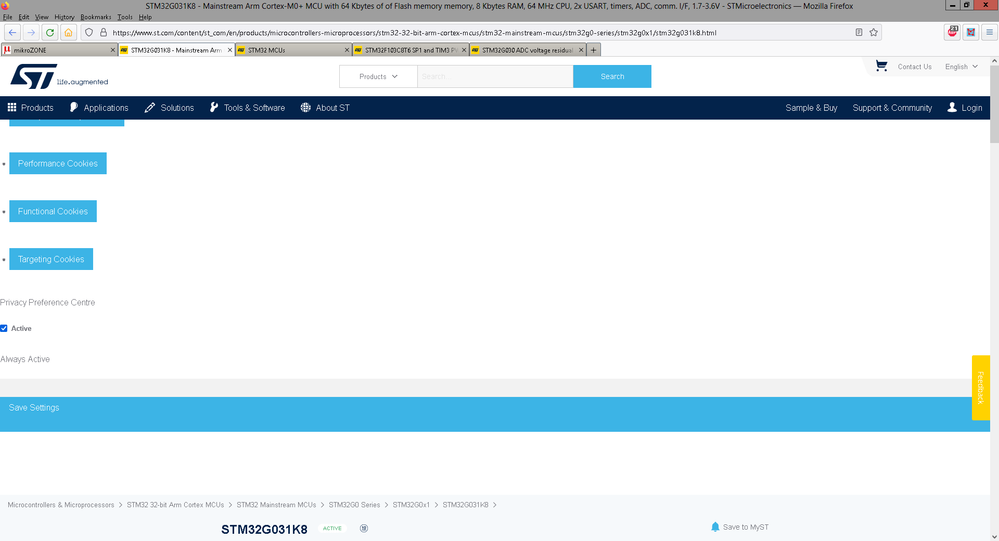Open the Solutions navigation menu
Screen dimensions: 999x541
(x=169, y=108)
